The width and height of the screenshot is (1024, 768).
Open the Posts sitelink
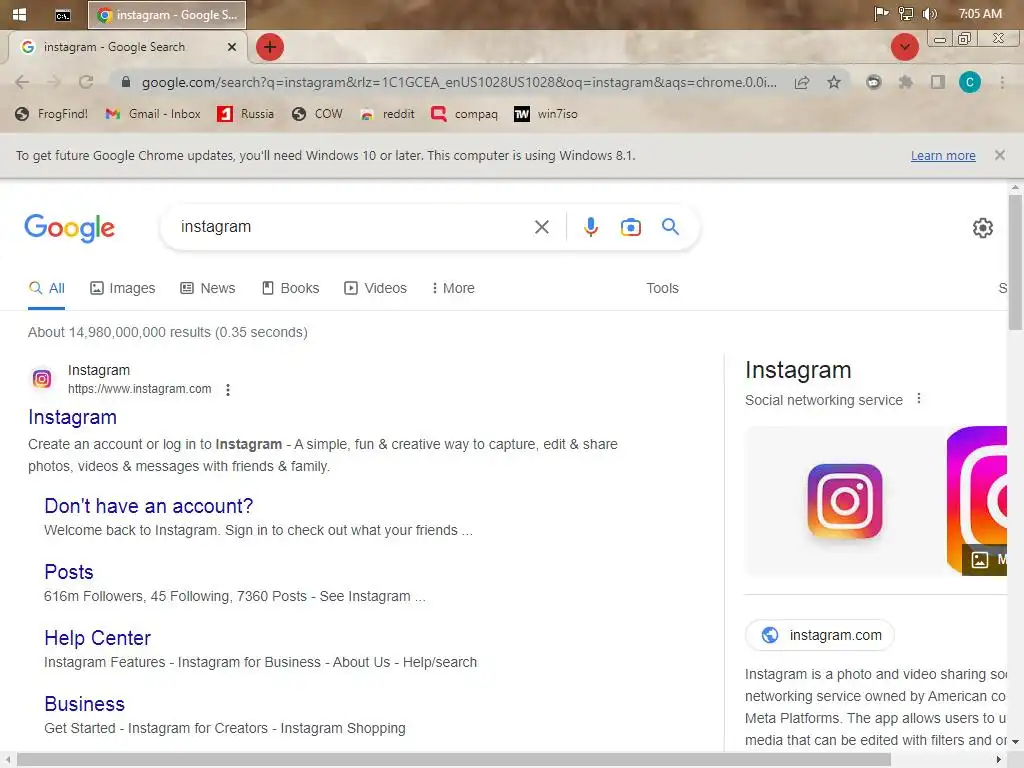coord(69,572)
